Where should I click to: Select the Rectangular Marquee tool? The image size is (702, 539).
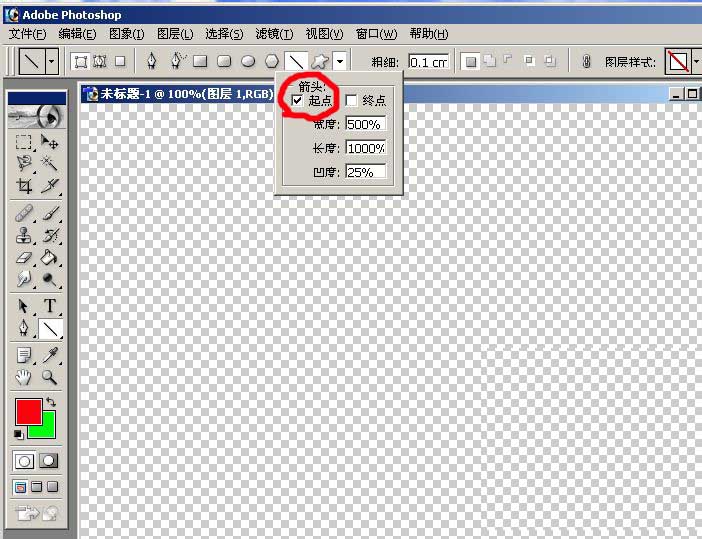pos(24,142)
